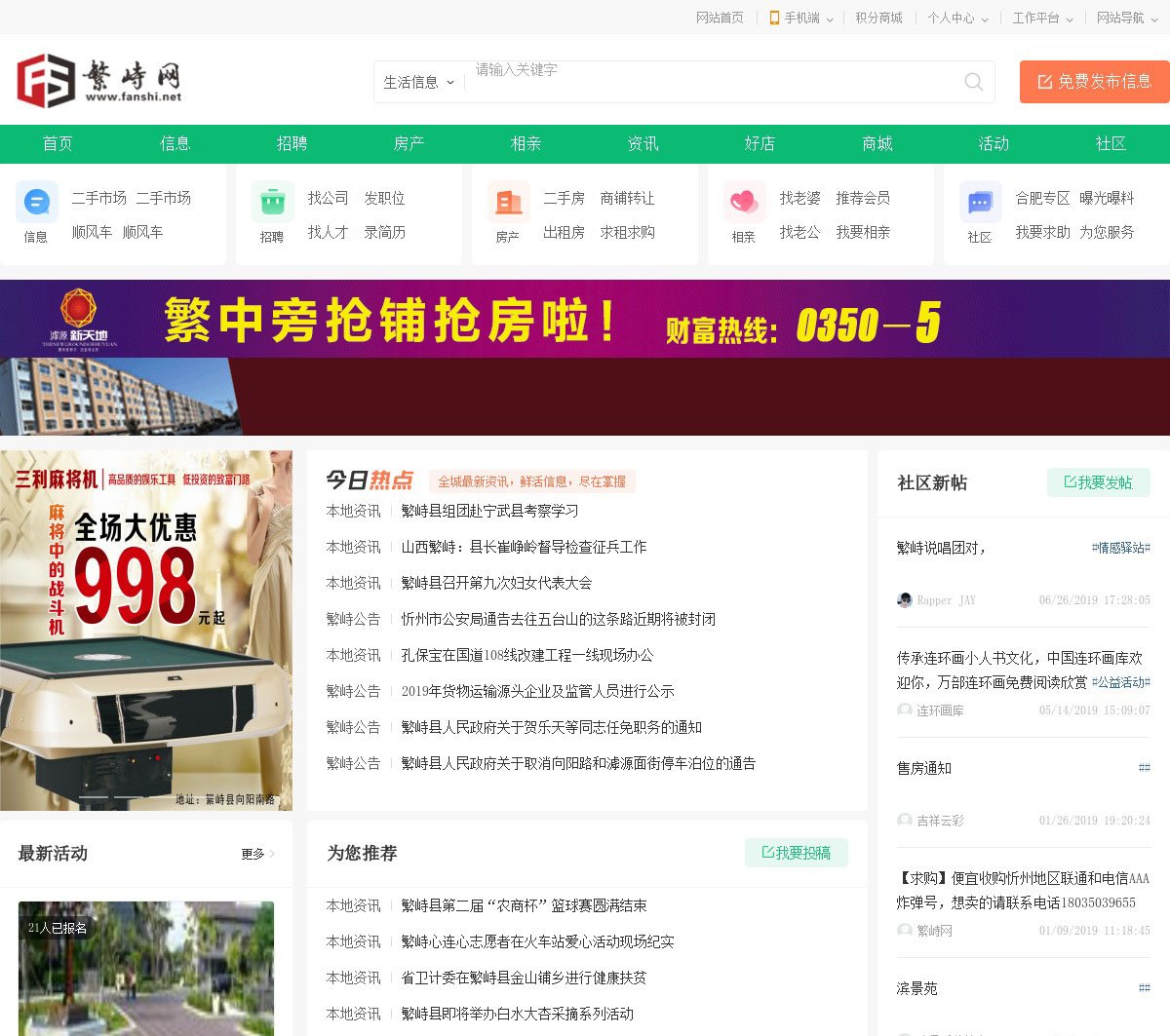
Task: Expand the 手机端 dropdown in top bar
Action: 801,18
